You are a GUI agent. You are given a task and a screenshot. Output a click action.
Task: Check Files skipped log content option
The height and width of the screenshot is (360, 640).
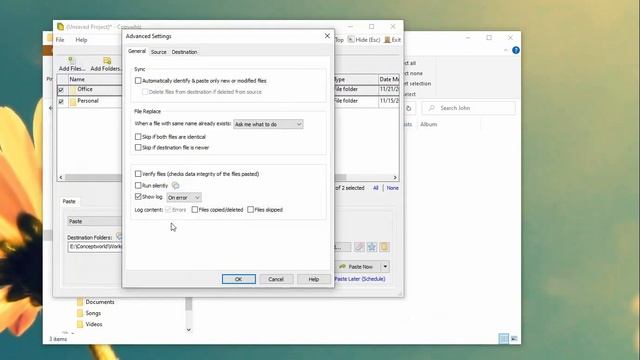250,210
